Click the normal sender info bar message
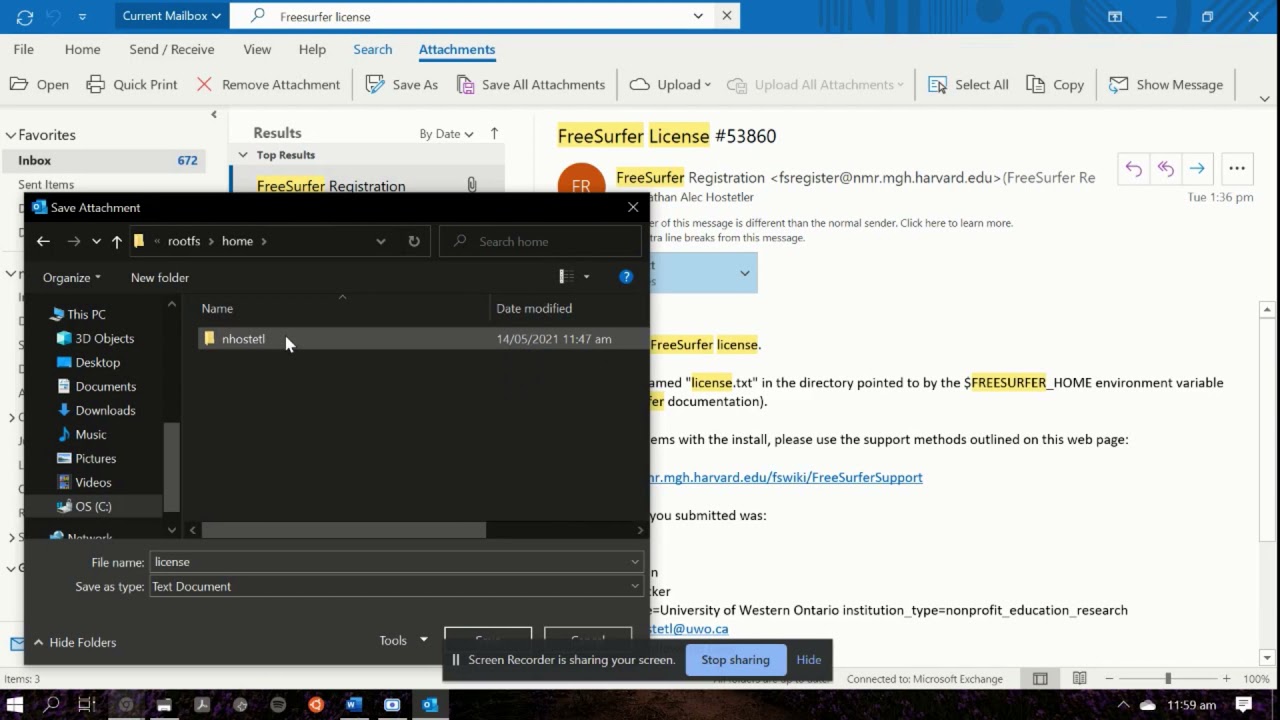Screen dimensions: 1280x720 (x=829, y=223)
